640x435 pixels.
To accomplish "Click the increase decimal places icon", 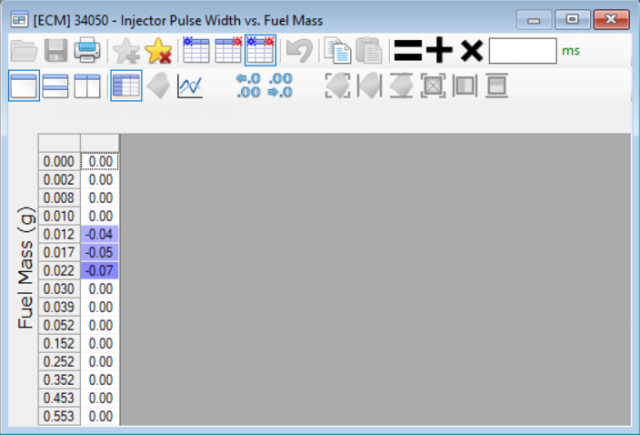I will coord(247,86).
